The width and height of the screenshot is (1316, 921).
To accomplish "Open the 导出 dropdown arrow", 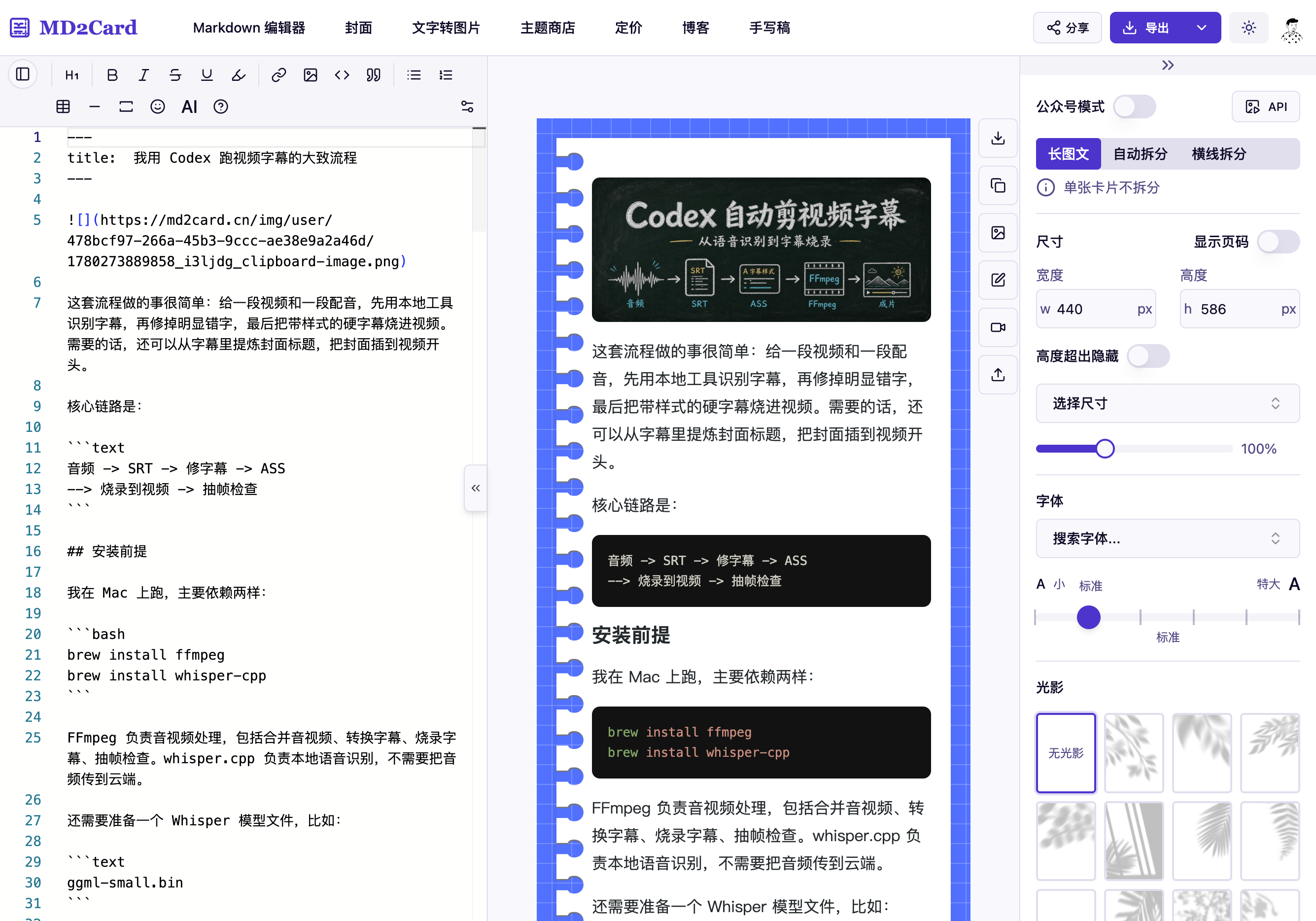I will (1202, 28).
